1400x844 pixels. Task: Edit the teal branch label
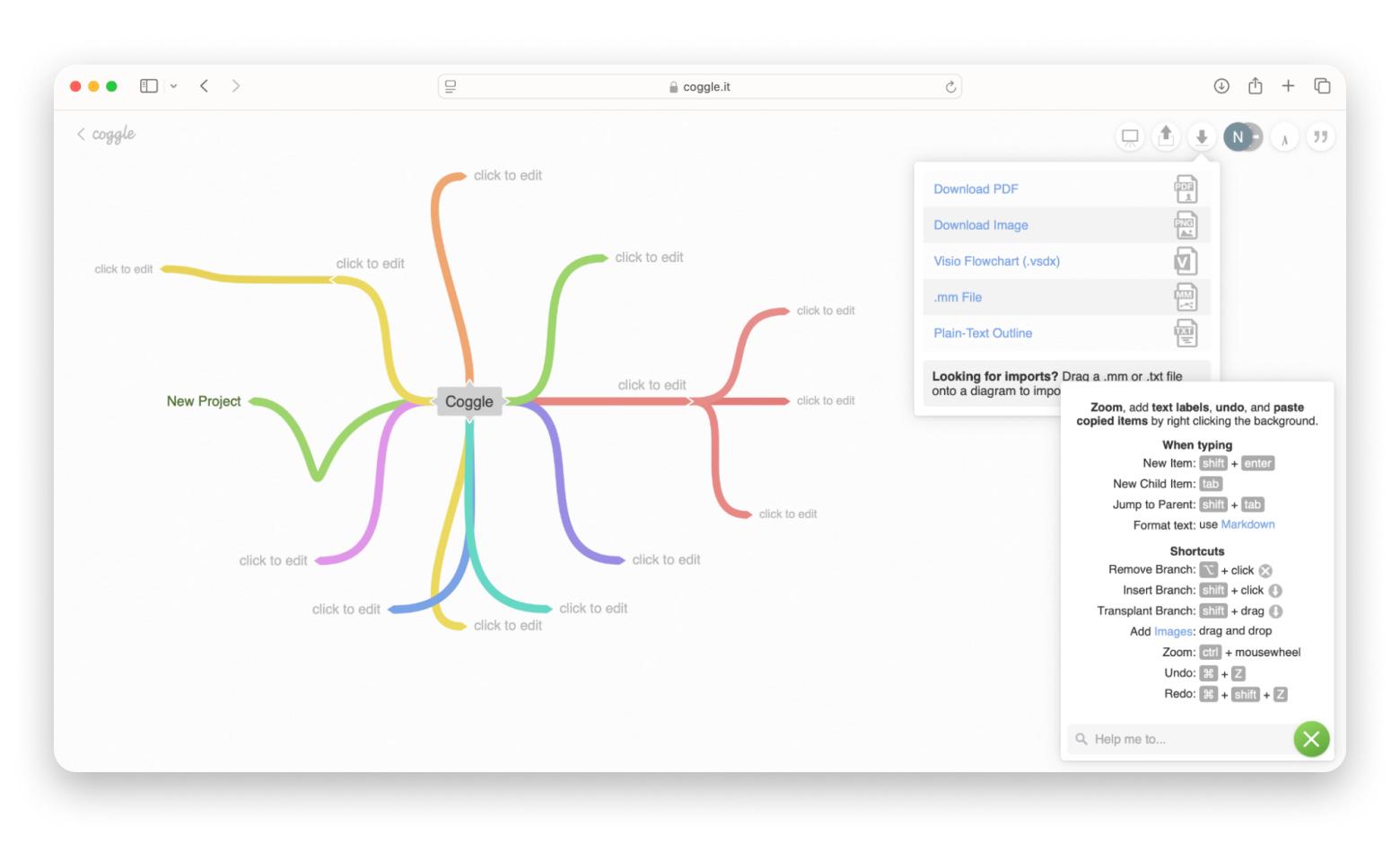pyautogui.click(x=593, y=609)
